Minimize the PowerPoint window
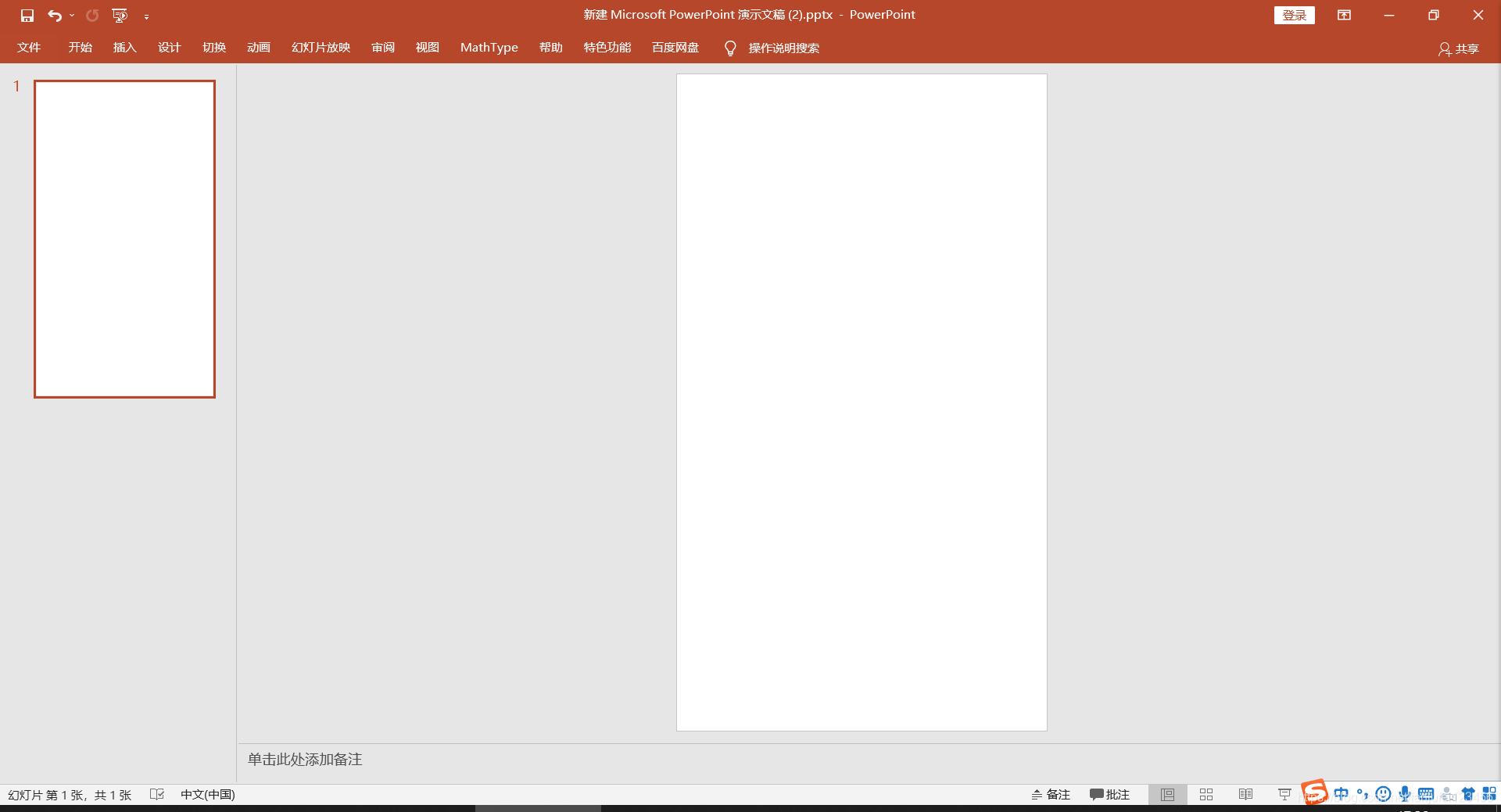Image resolution: width=1501 pixels, height=812 pixels. click(x=1389, y=15)
